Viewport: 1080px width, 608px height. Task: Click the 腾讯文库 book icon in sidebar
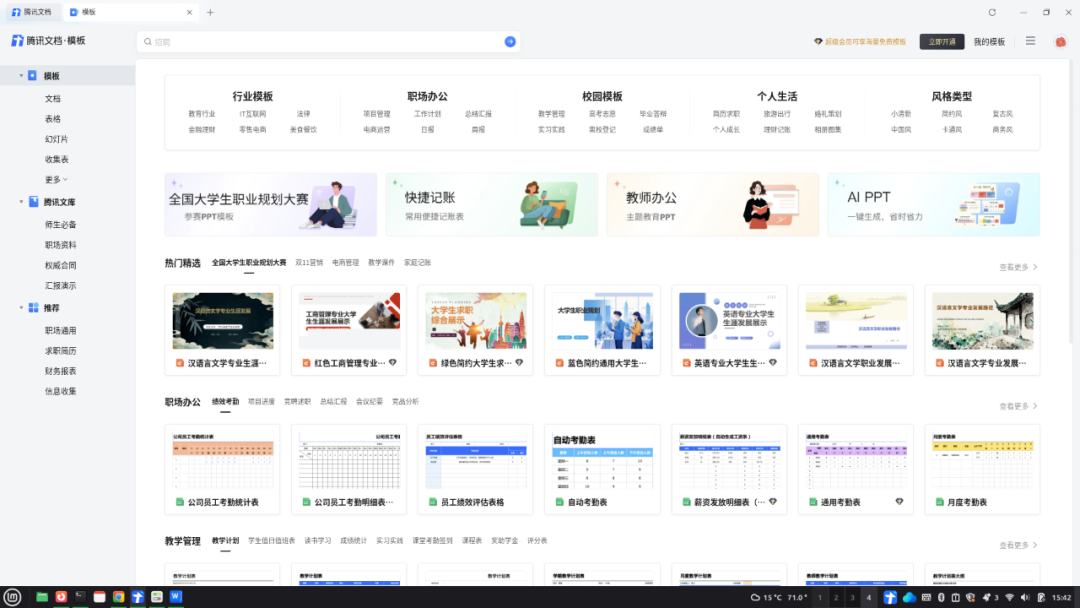point(33,202)
